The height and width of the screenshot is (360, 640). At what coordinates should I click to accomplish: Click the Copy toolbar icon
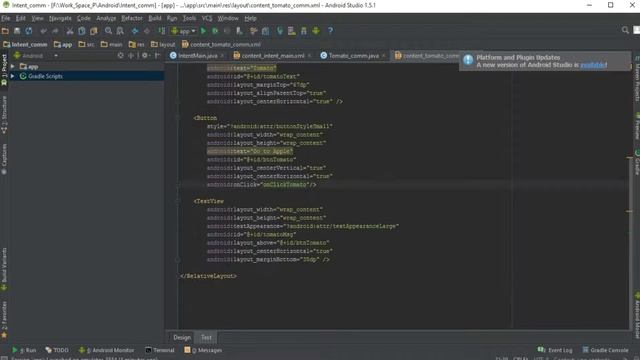click(x=82, y=31)
